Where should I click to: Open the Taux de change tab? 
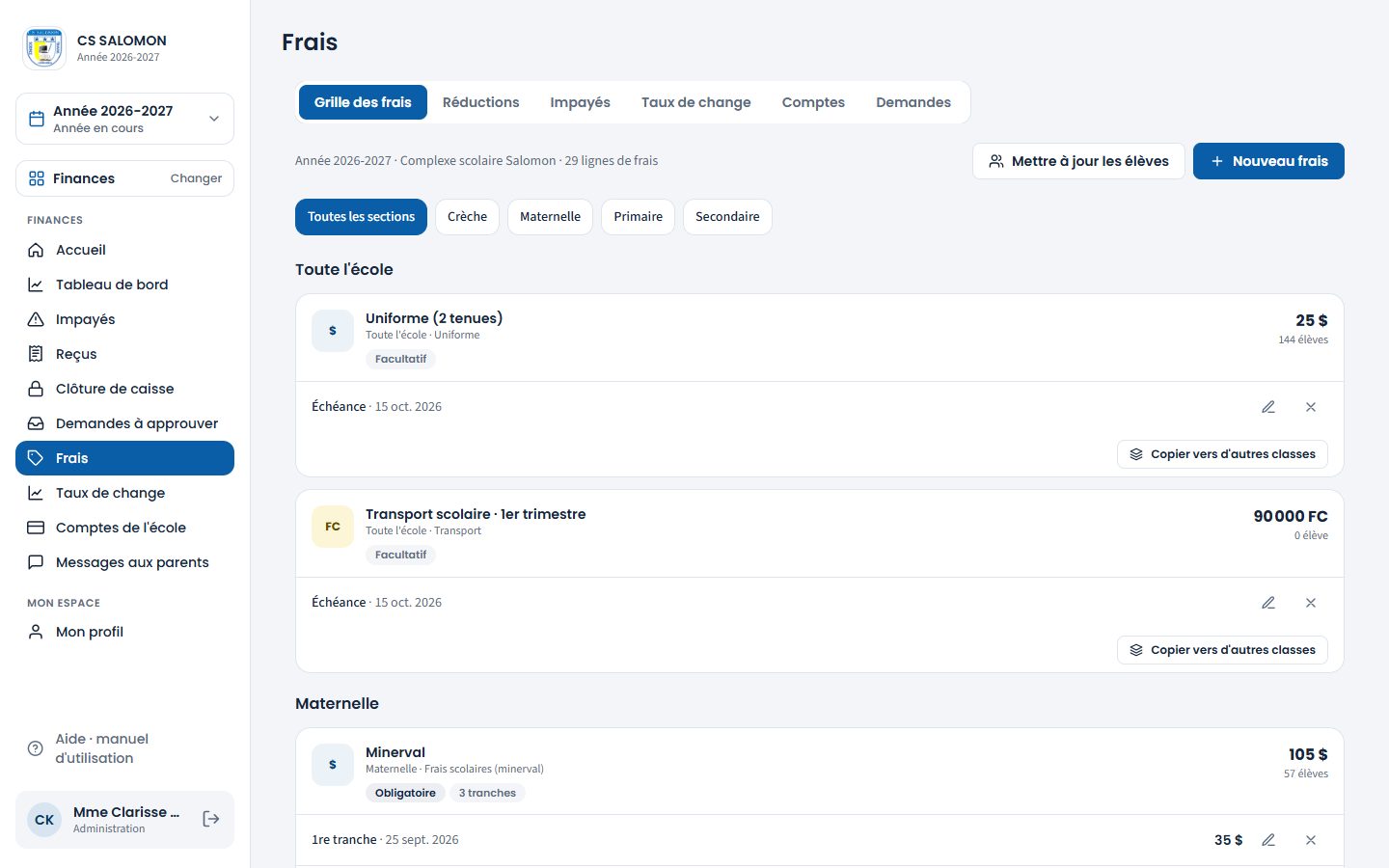(x=695, y=102)
